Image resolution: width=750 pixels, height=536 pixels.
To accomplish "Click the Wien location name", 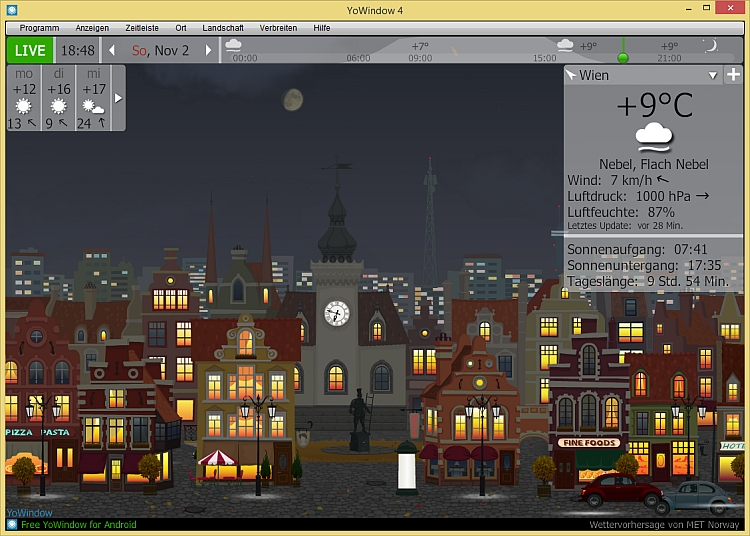I will (x=594, y=76).
